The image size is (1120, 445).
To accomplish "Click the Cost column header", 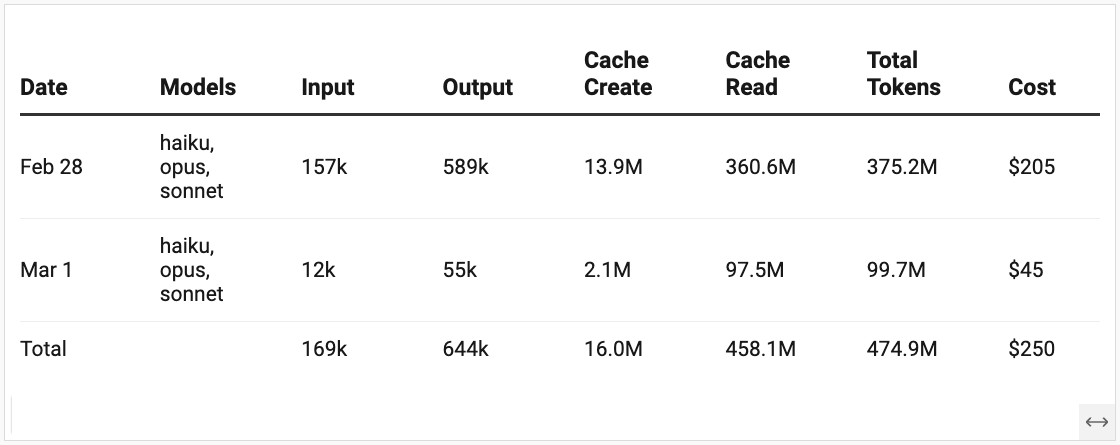I will coord(1032,87).
